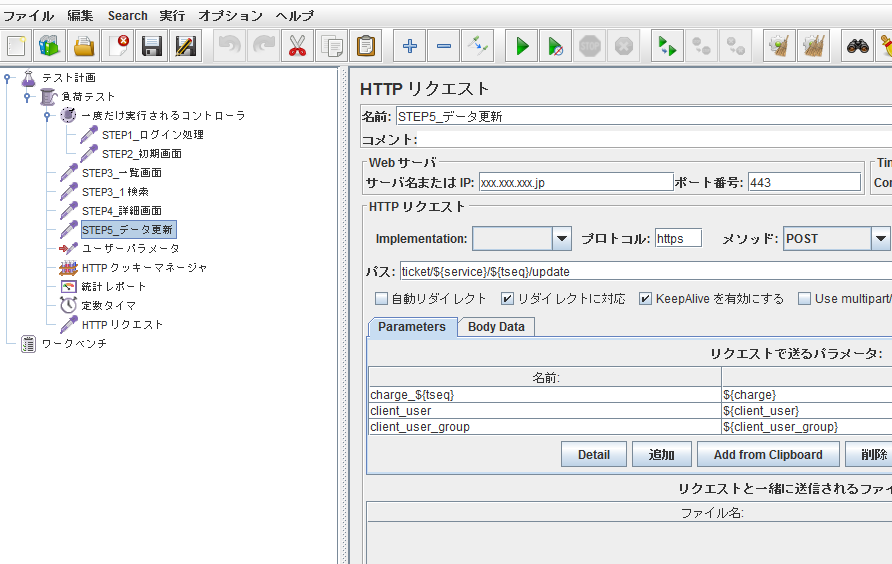The height and width of the screenshot is (564, 892).
Task: Click the サーバ名または IP field
Action: [x=576, y=183]
